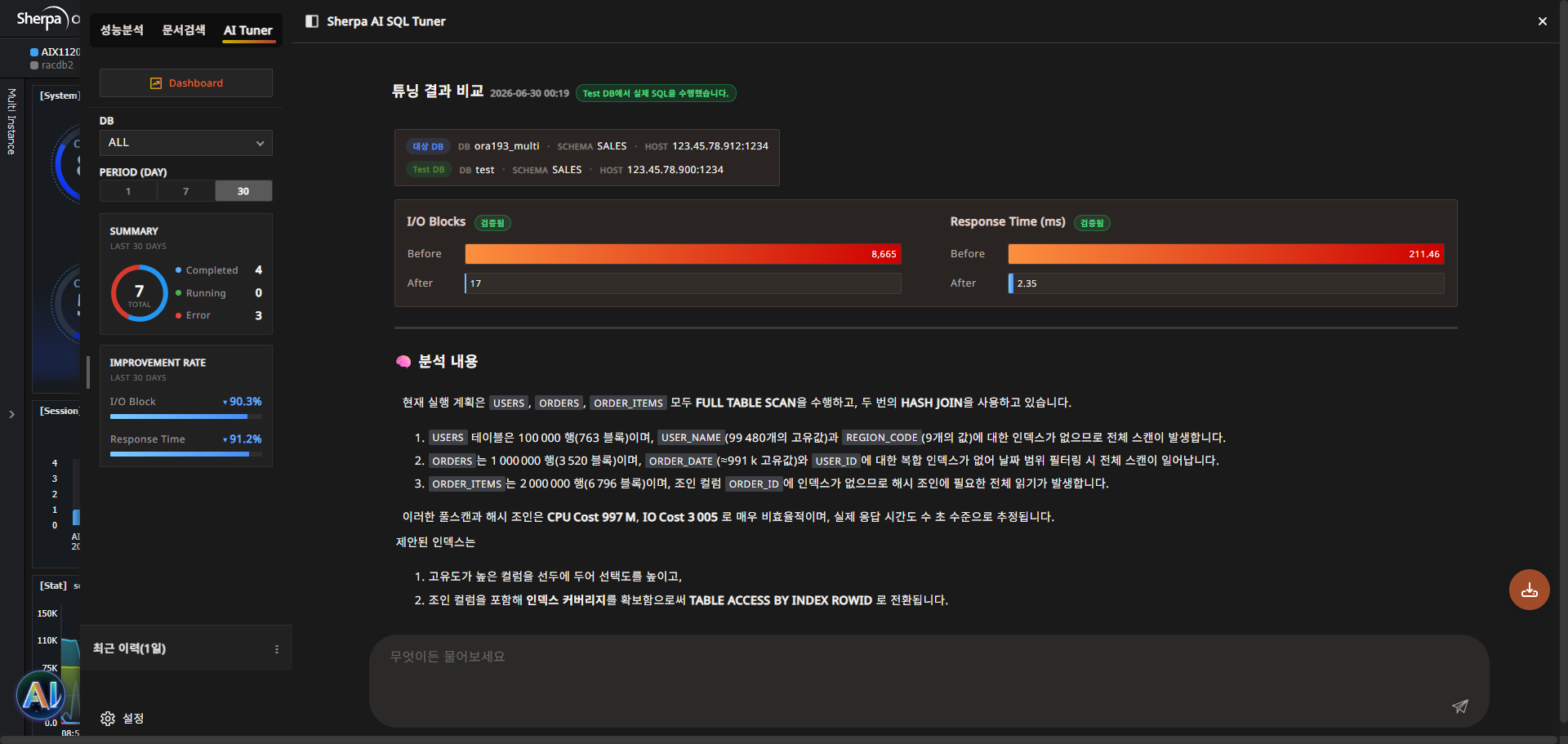Click the AIX1120 instance indicator

(56, 52)
